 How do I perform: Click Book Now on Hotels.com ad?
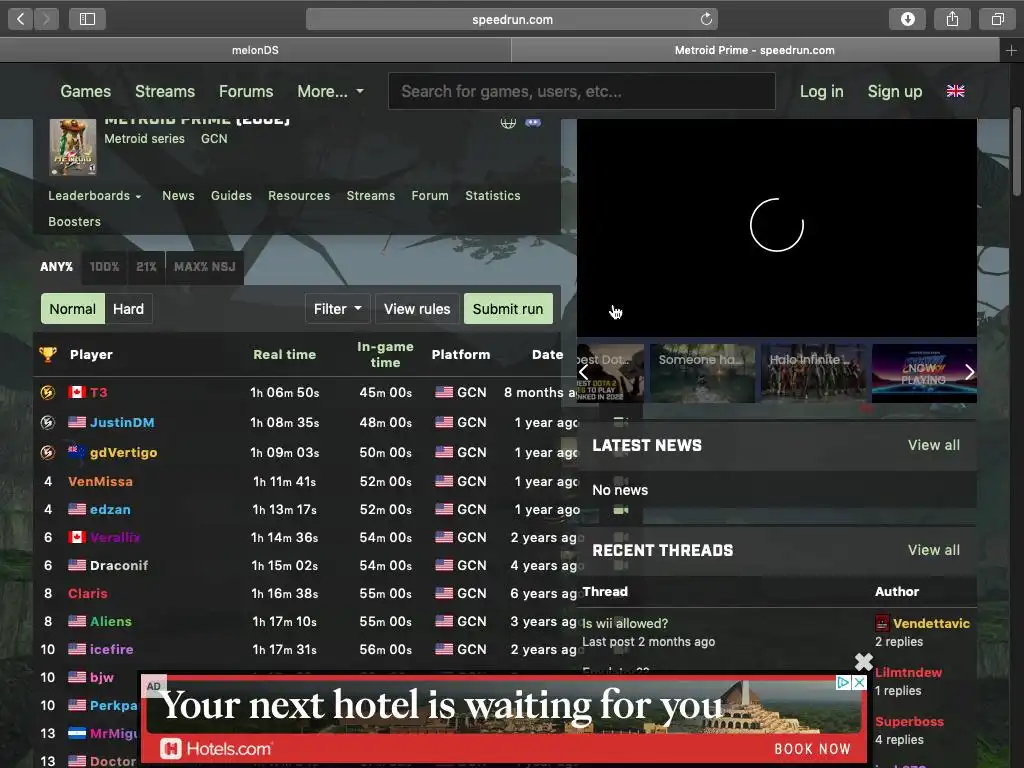click(812, 749)
